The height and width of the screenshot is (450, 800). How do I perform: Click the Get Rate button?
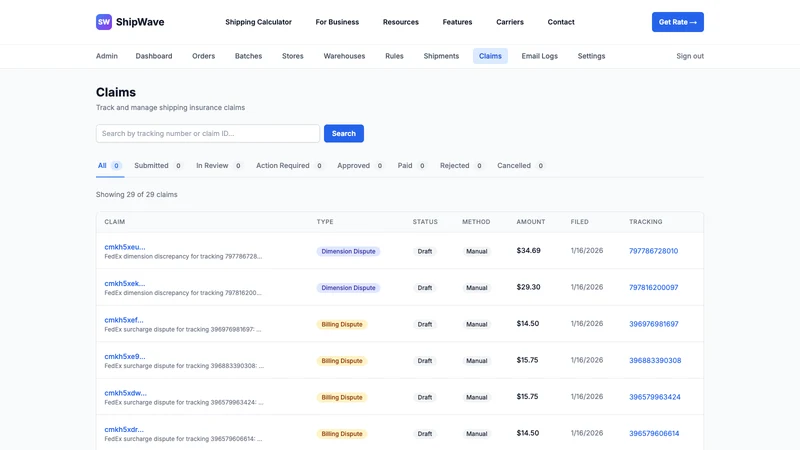(678, 22)
